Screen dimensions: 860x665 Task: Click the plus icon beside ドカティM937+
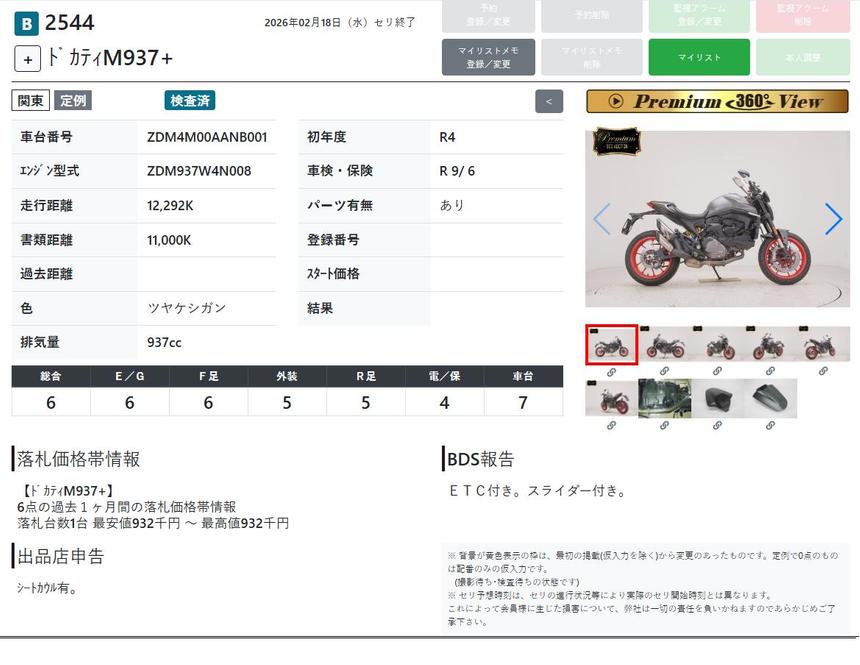[x=27, y=58]
